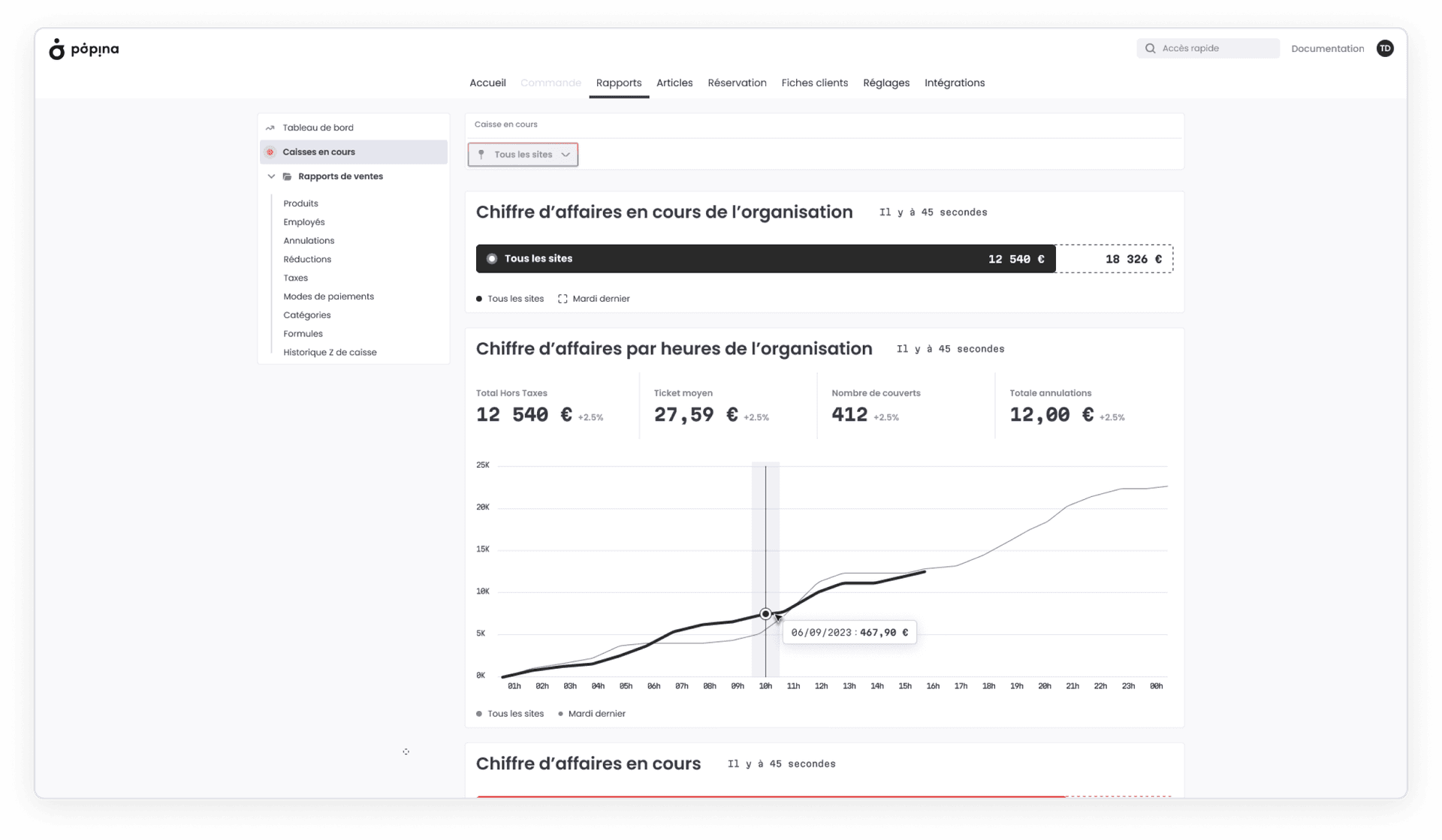Click the red Caisses en cours icon
The image size is (1442, 840).
tap(270, 152)
